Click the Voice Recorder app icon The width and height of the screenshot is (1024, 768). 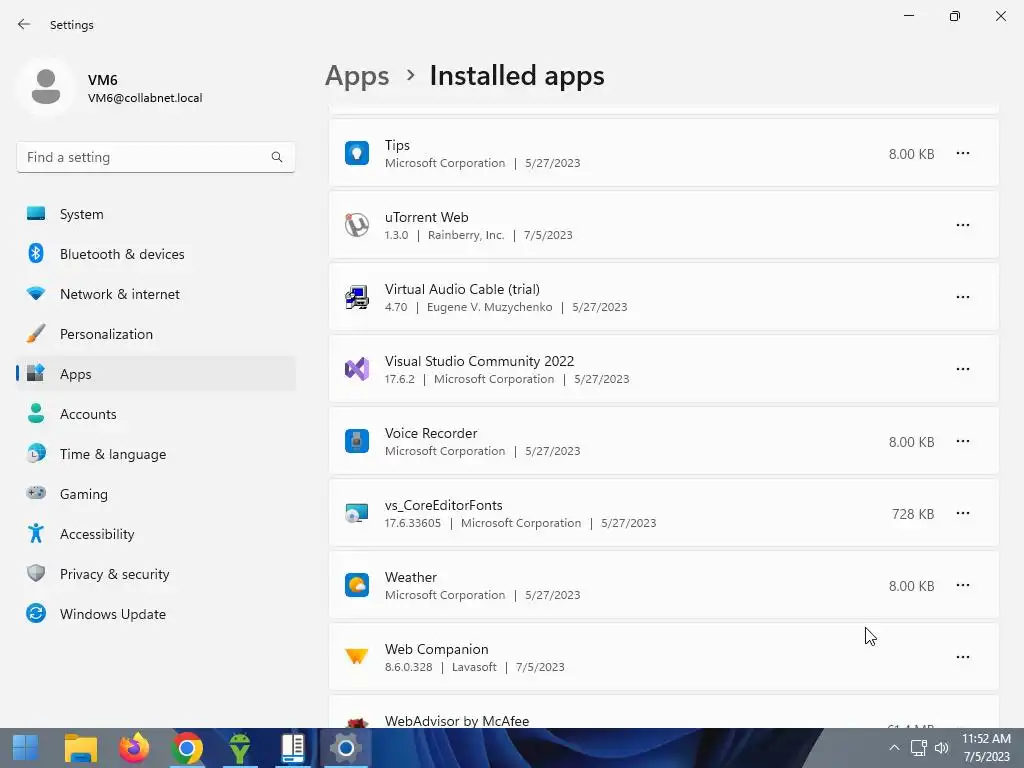pos(357,441)
